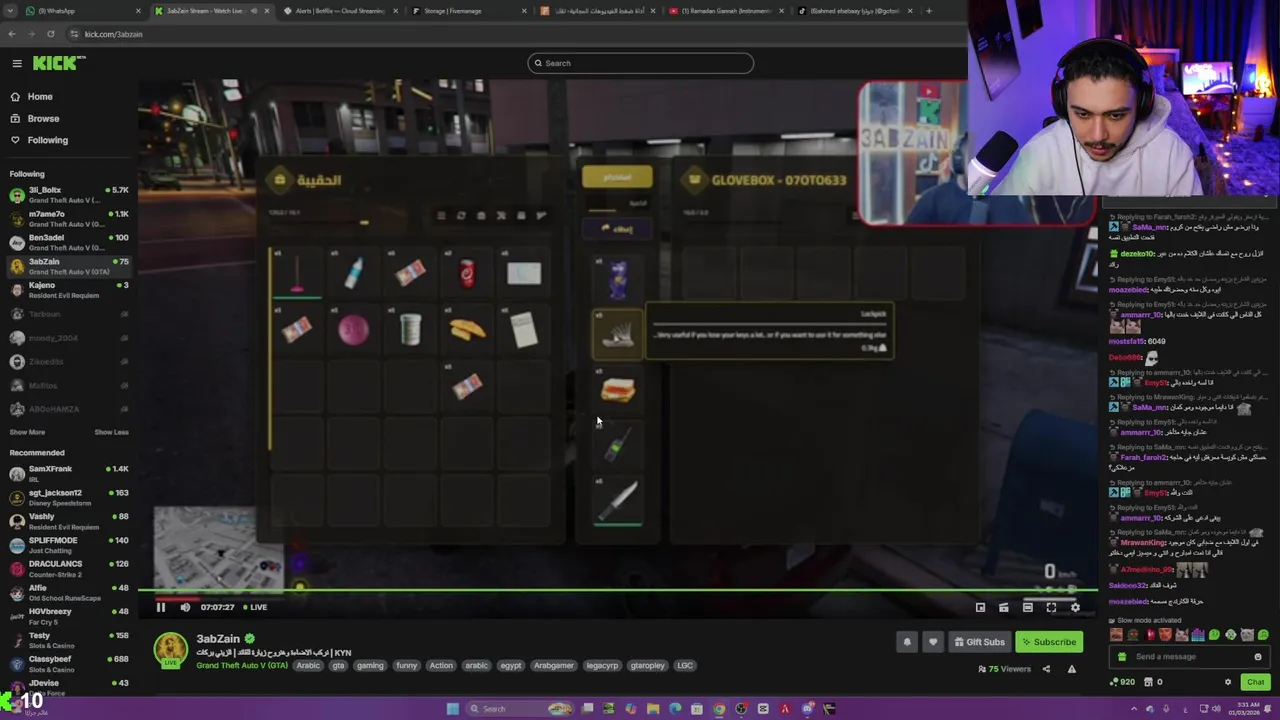The width and height of the screenshot is (1280, 720).
Task: Enter fullscreen video mode
Action: (x=1051, y=607)
